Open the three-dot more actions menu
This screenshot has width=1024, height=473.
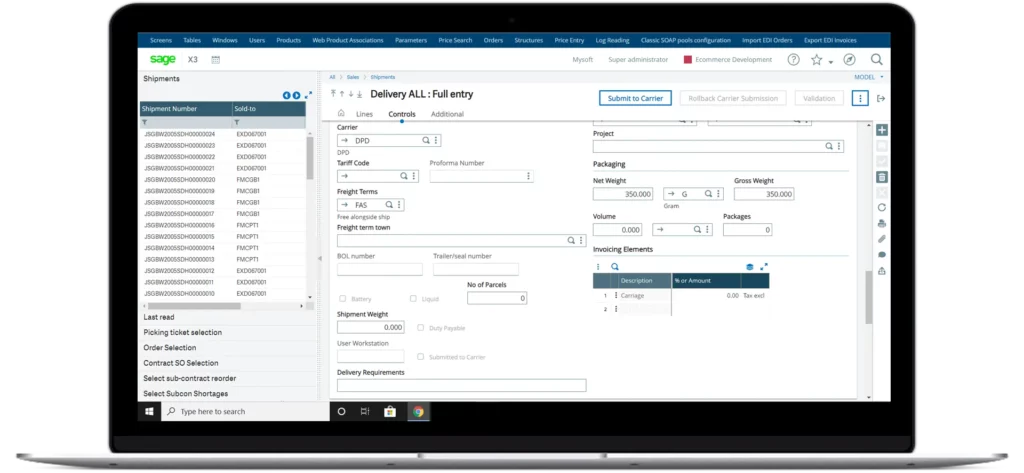click(860, 99)
